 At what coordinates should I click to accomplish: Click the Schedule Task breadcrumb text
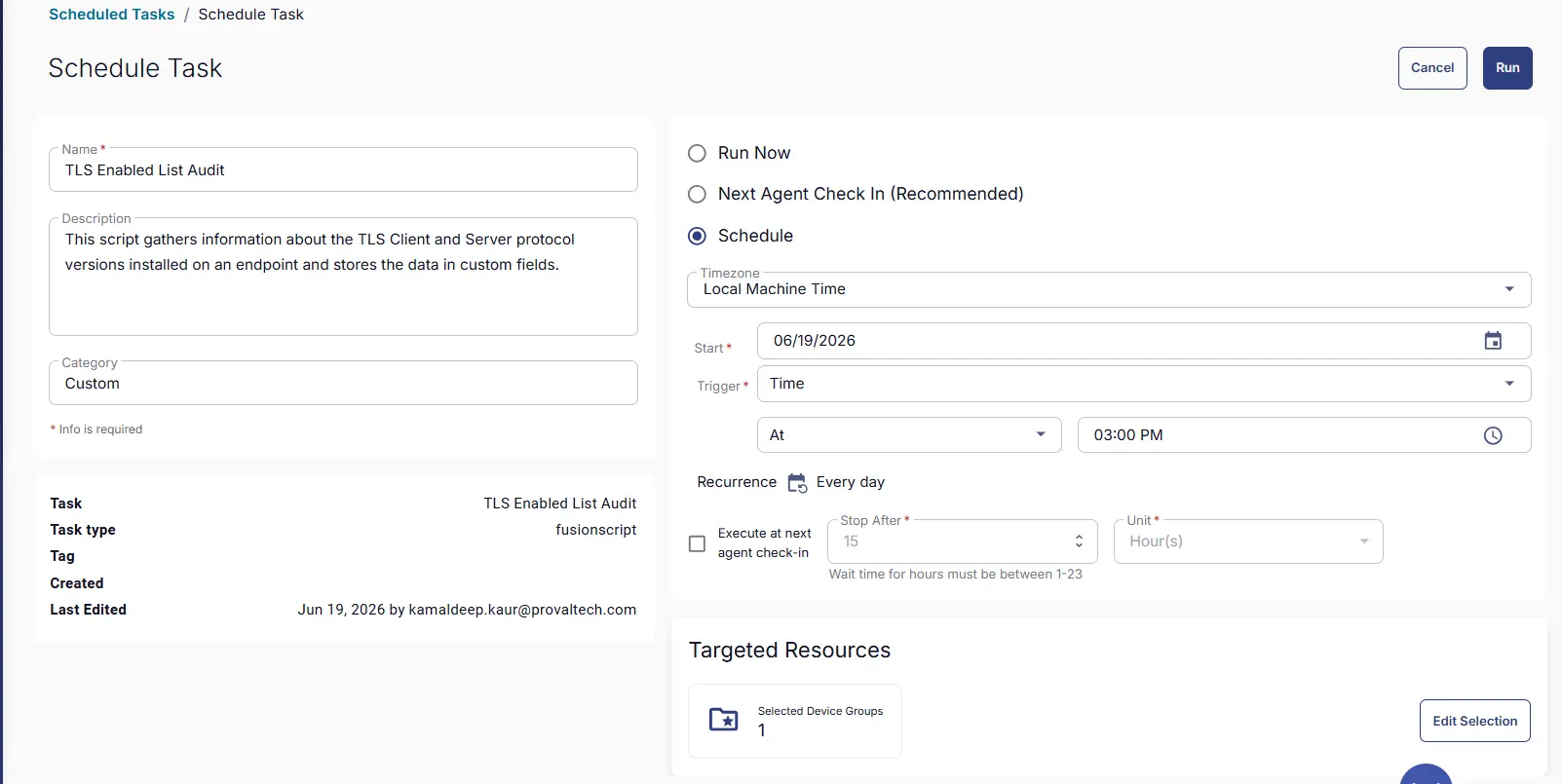[x=251, y=15]
